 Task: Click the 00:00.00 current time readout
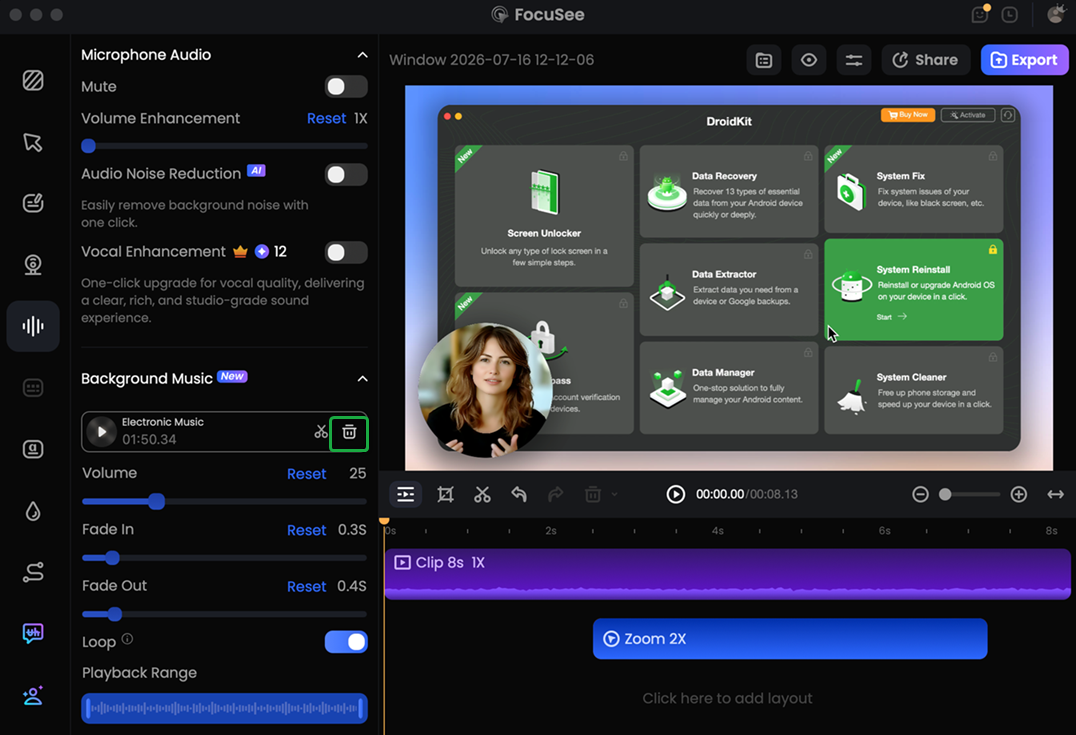coord(720,494)
